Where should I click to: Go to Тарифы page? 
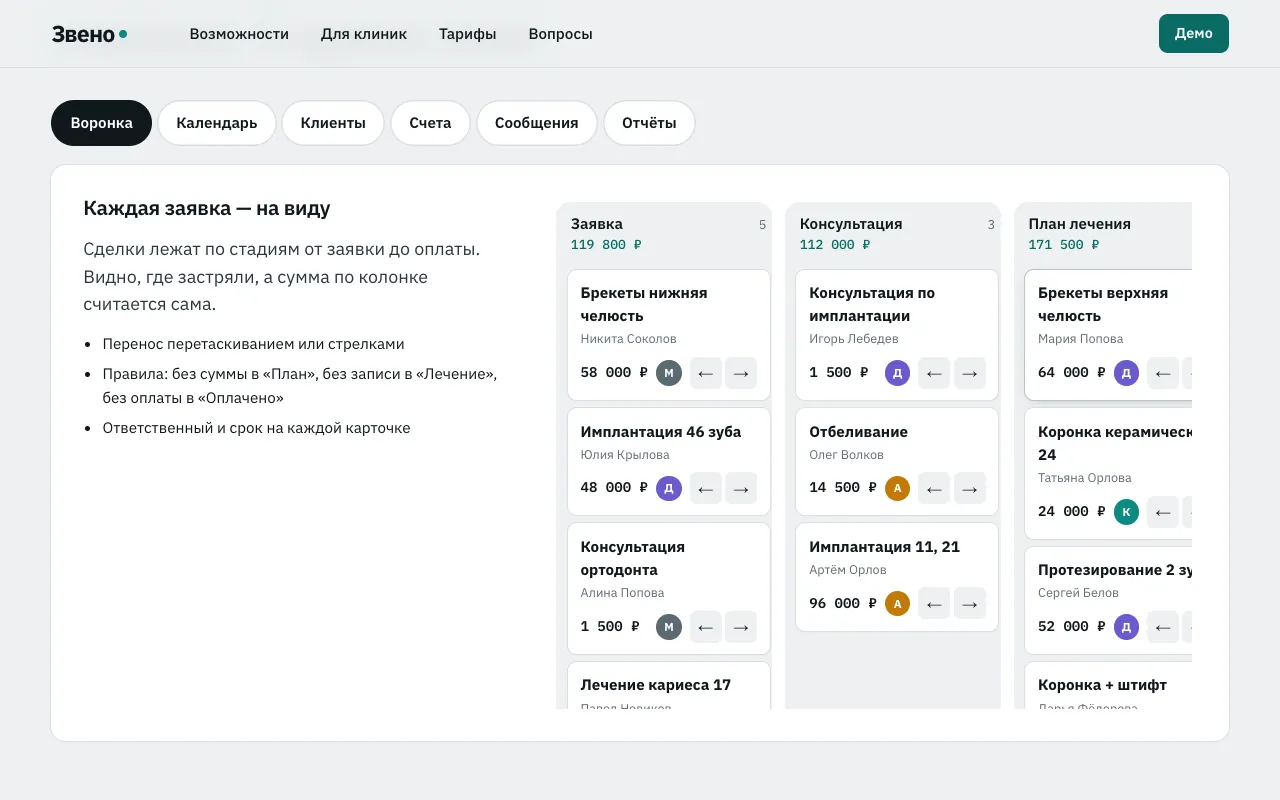[x=467, y=34]
